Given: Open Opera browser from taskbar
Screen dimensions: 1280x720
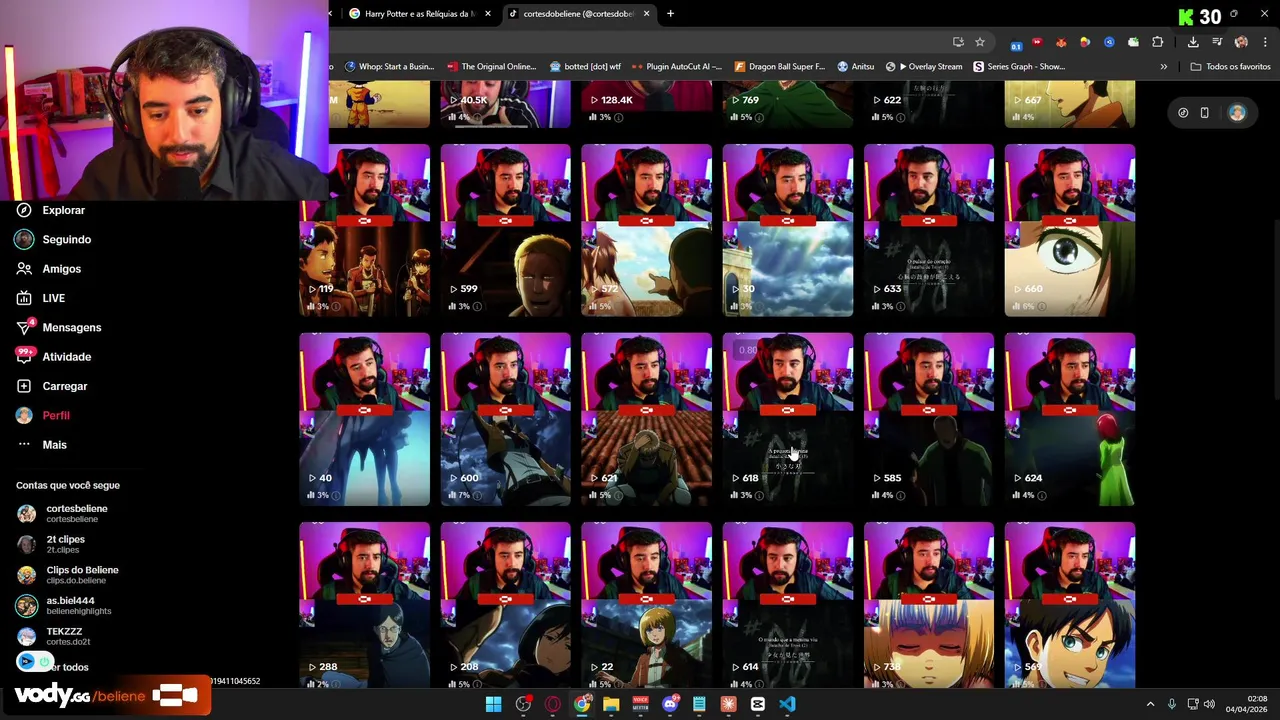Looking at the screenshot, I should point(553,704).
